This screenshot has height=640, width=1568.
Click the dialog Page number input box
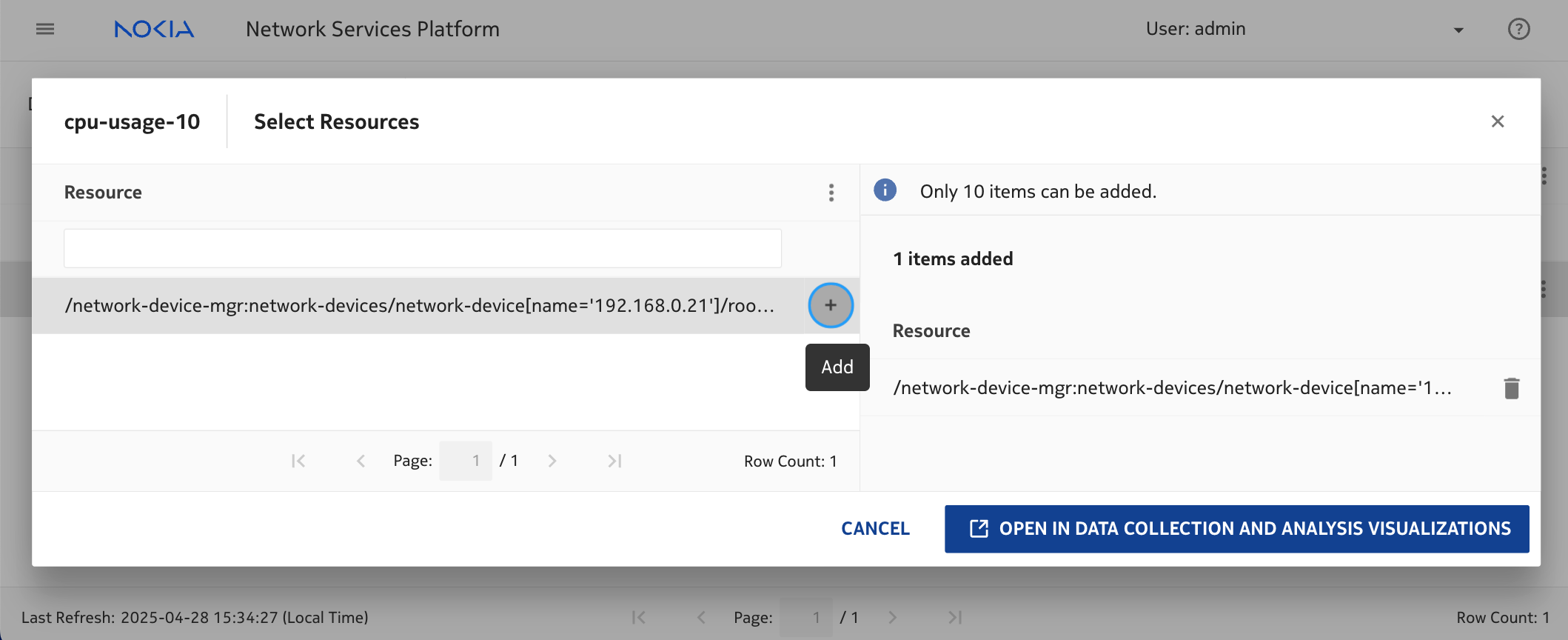(466, 461)
